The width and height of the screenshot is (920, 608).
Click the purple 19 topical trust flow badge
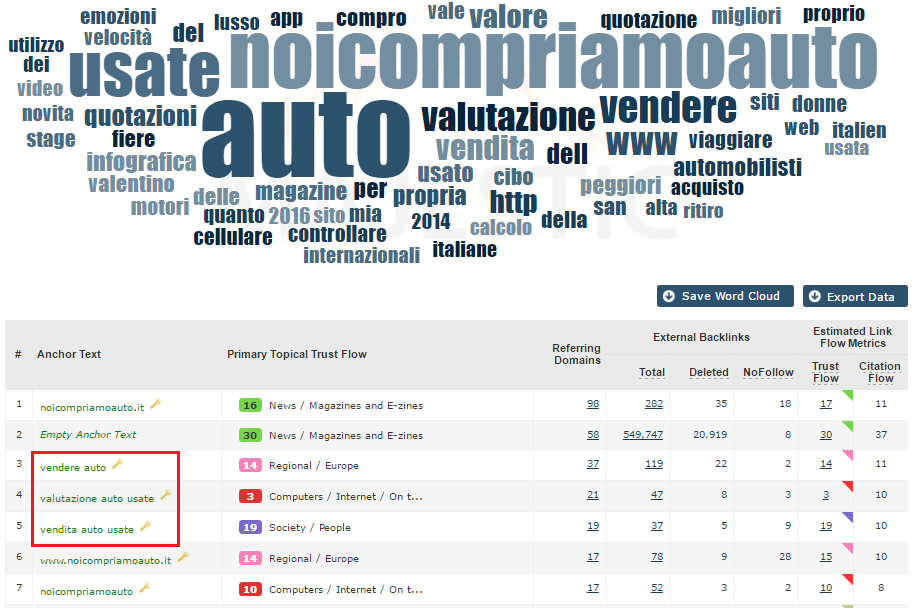[250, 527]
